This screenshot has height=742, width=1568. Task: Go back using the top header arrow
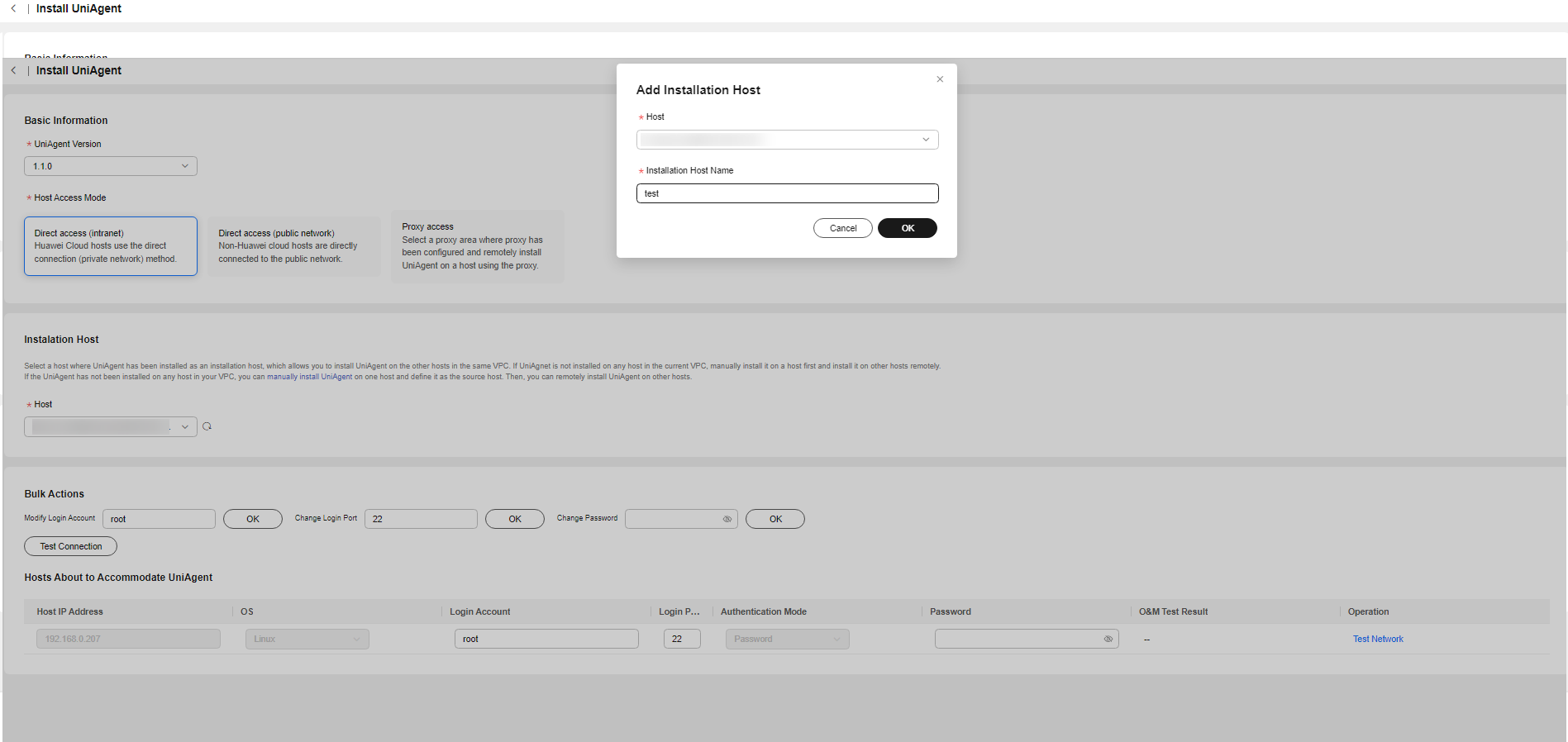point(13,8)
